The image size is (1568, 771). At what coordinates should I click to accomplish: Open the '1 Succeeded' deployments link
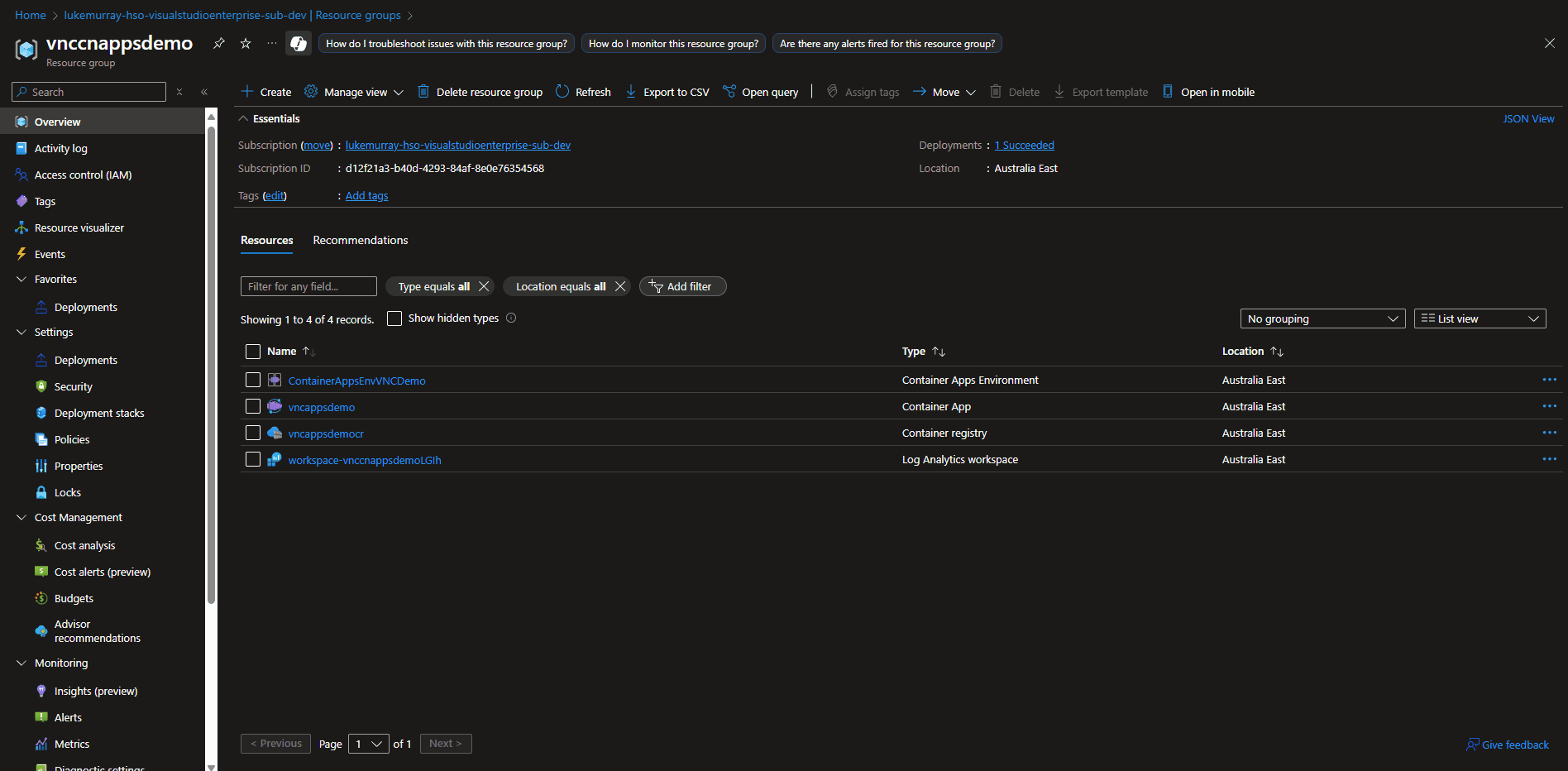click(1024, 145)
